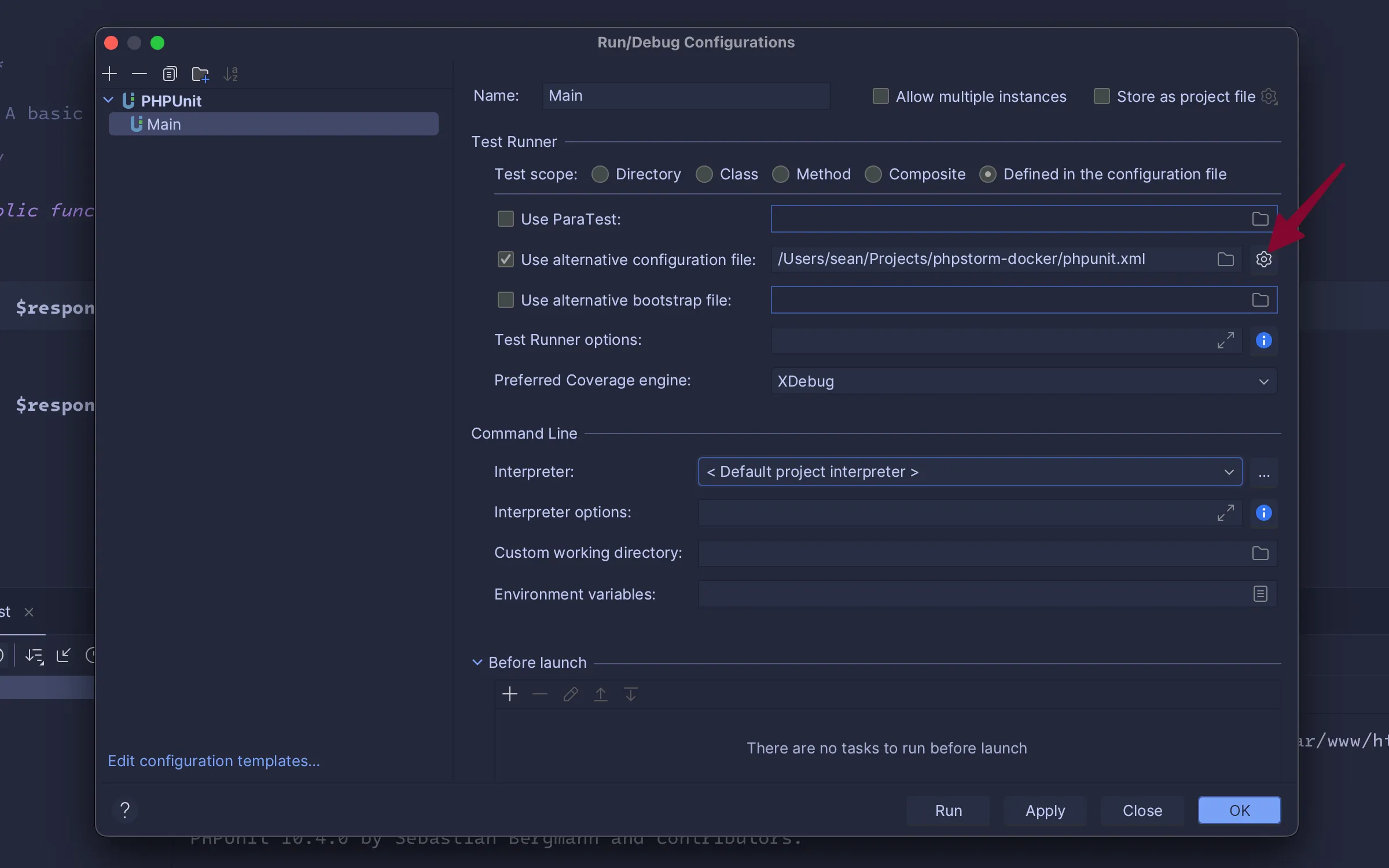This screenshot has height=868, width=1389.
Task: Click the Run button
Action: (948, 810)
